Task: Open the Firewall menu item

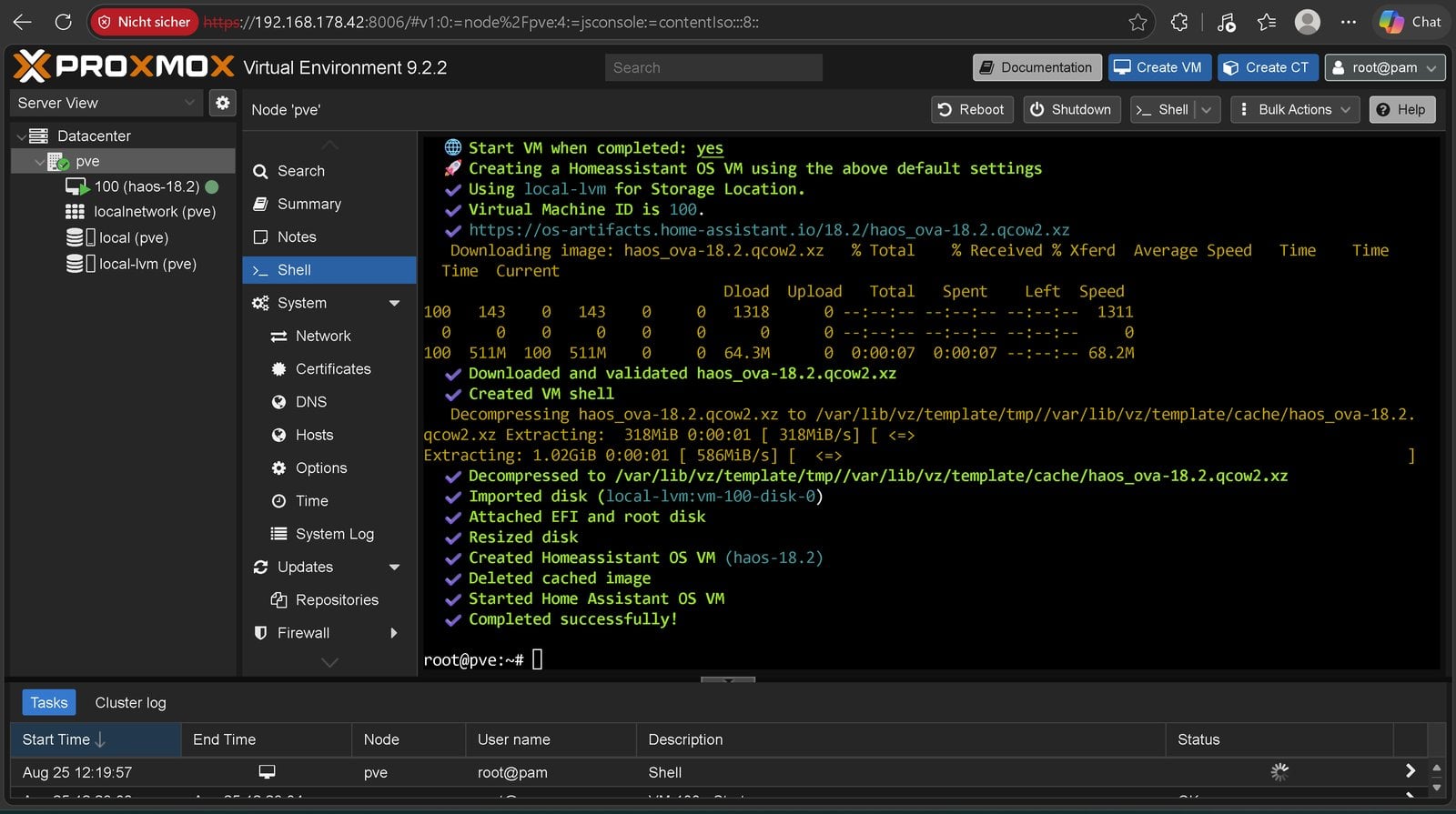Action: pyautogui.click(x=303, y=633)
